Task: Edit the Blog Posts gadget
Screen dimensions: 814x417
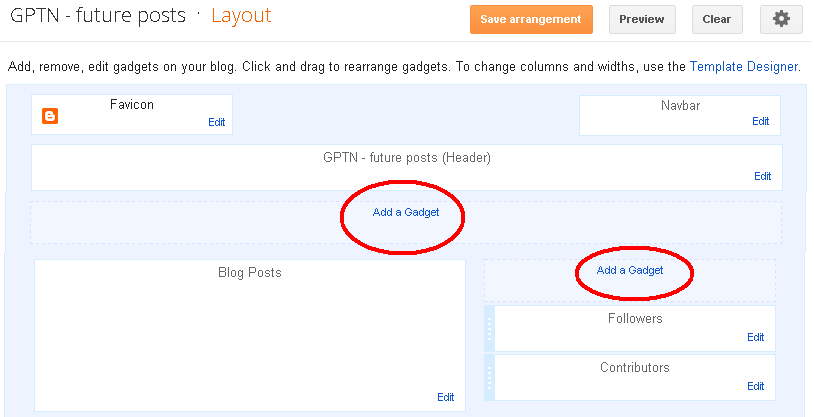Action: [x=445, y=397]
